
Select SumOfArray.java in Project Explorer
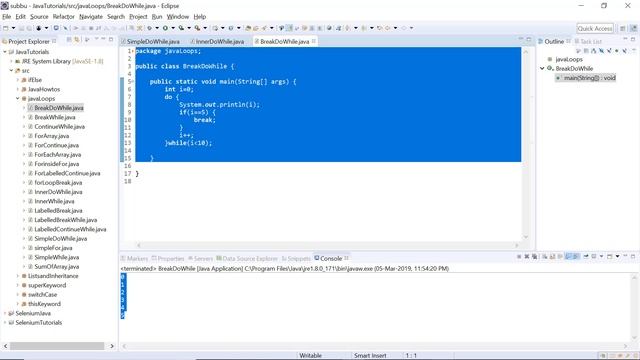click(57, 267)
